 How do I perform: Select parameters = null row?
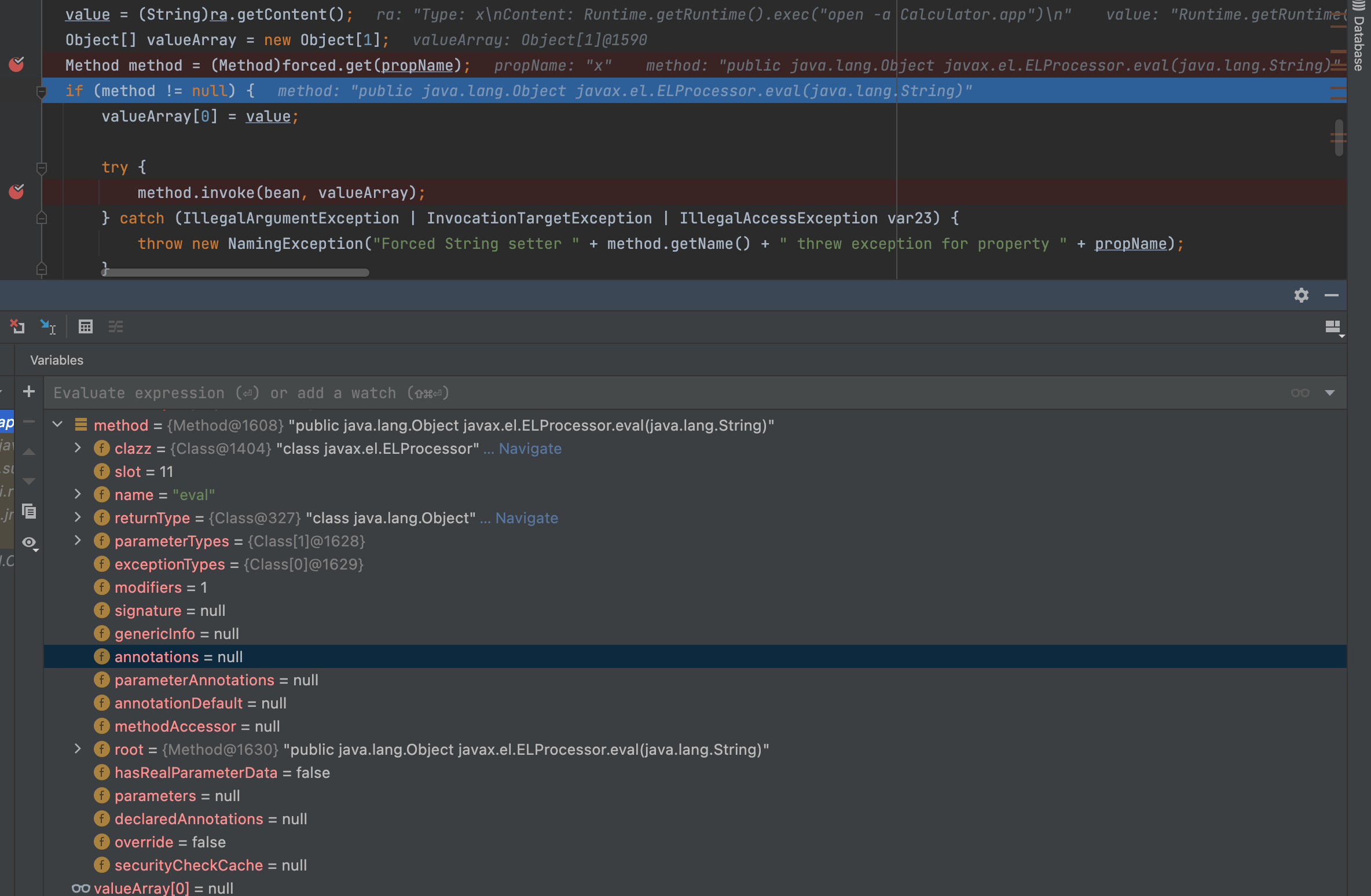coord(695,796)
